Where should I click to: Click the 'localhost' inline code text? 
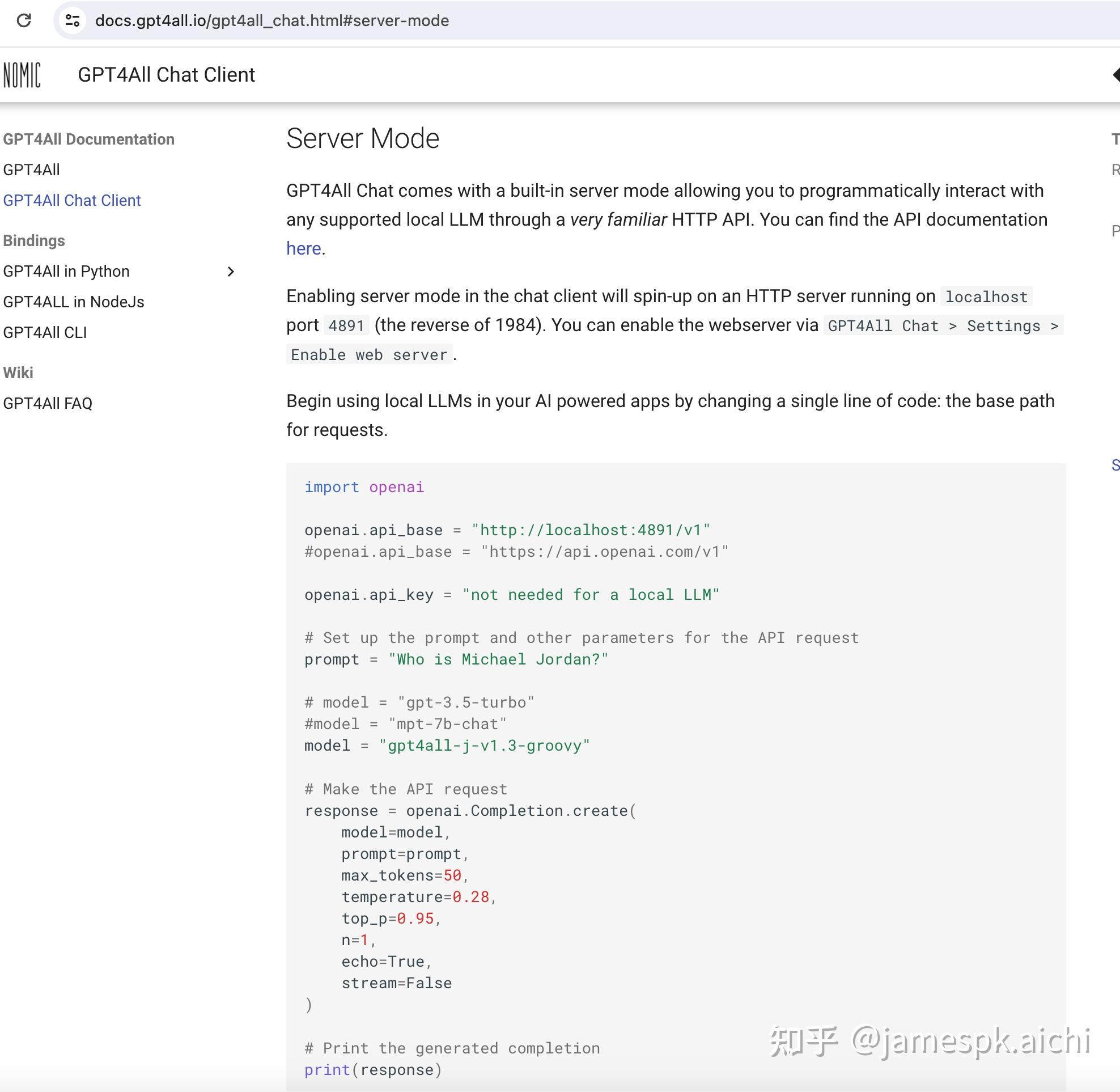point(986,297)
